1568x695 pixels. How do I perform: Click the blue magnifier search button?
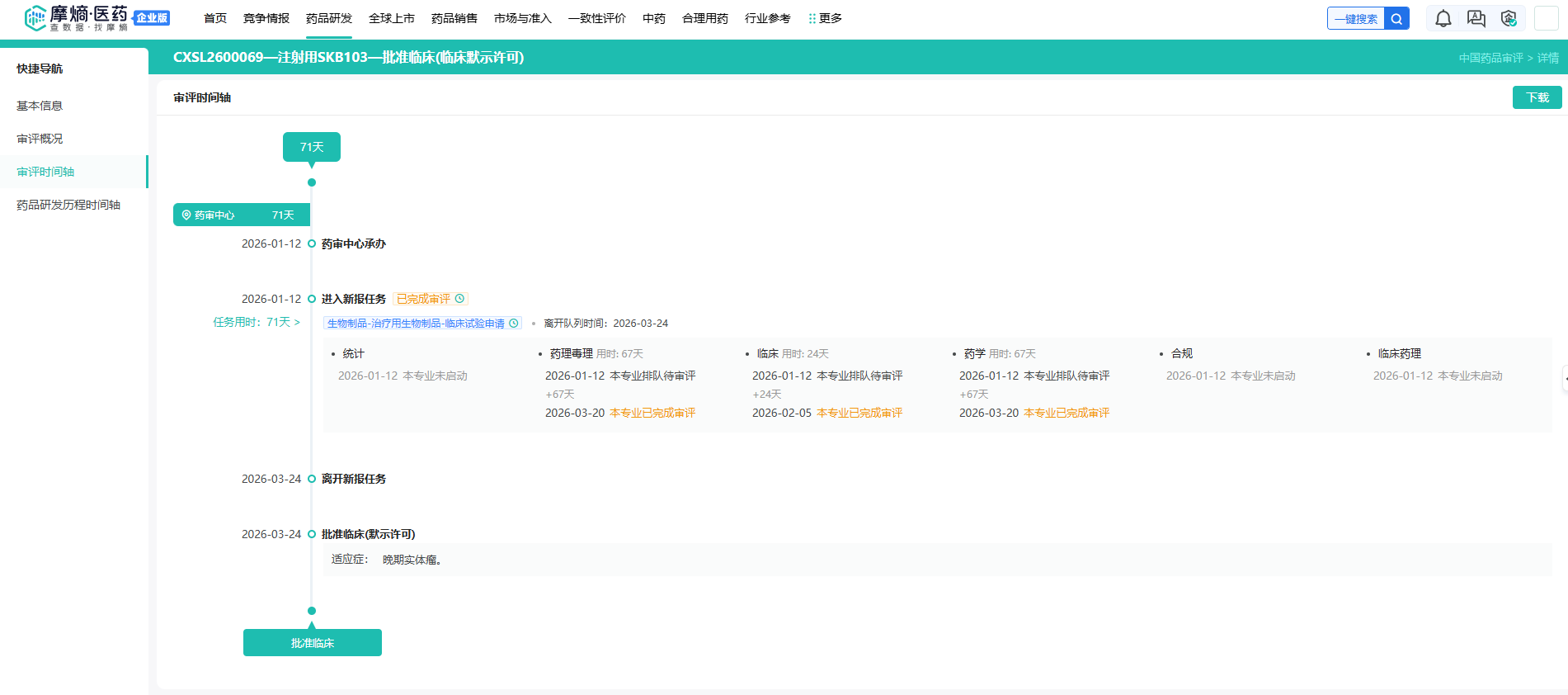click(x=1396, y=19)
